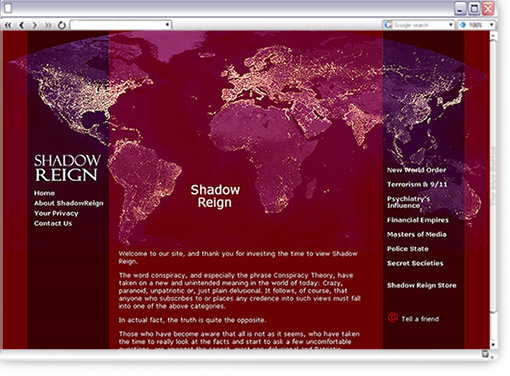Open the Google search dropdown arrow
This screenshot has height=376, width=510.
tap(451, 25)
